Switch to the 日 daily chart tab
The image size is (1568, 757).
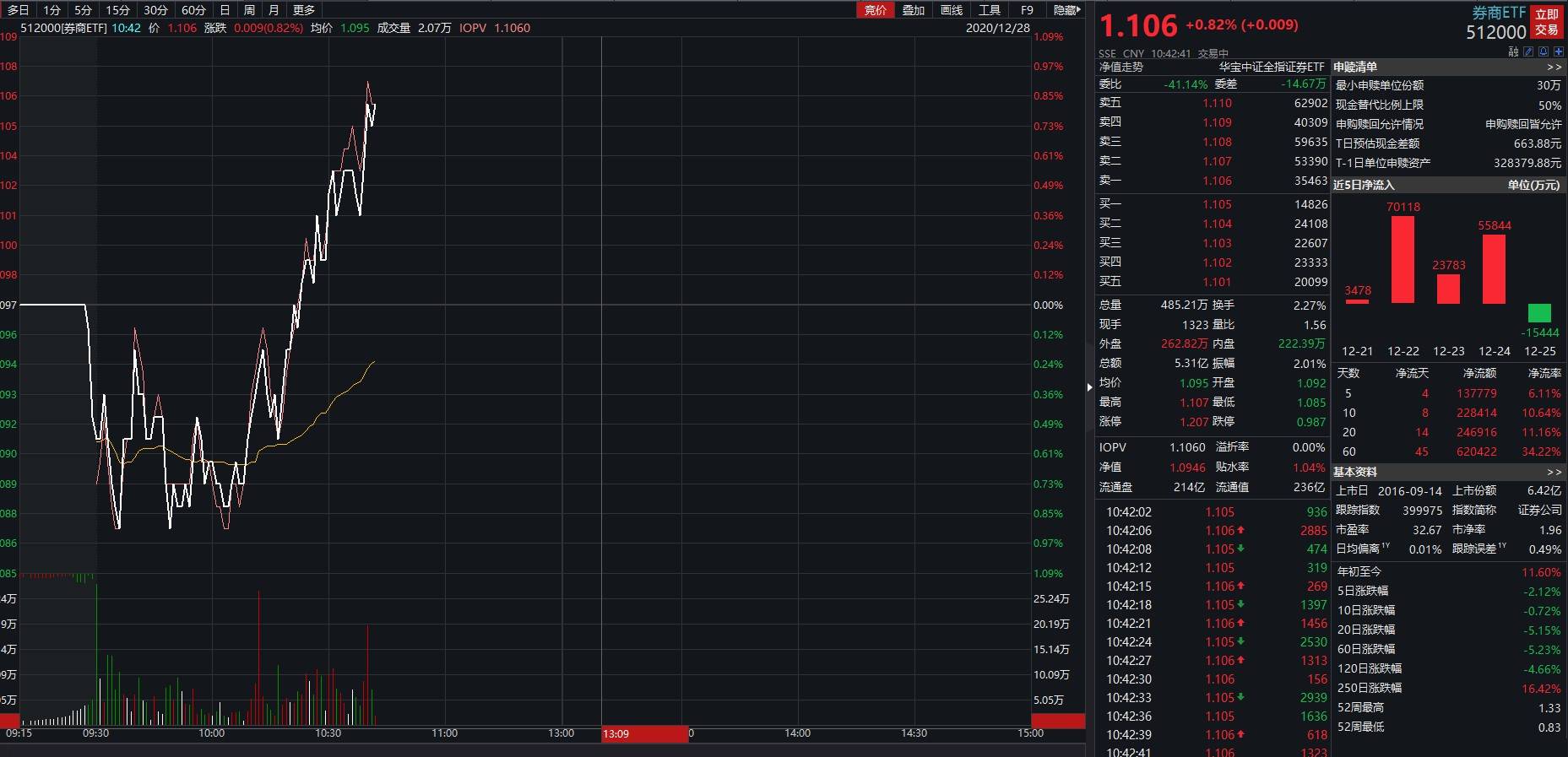pos(225,10)
